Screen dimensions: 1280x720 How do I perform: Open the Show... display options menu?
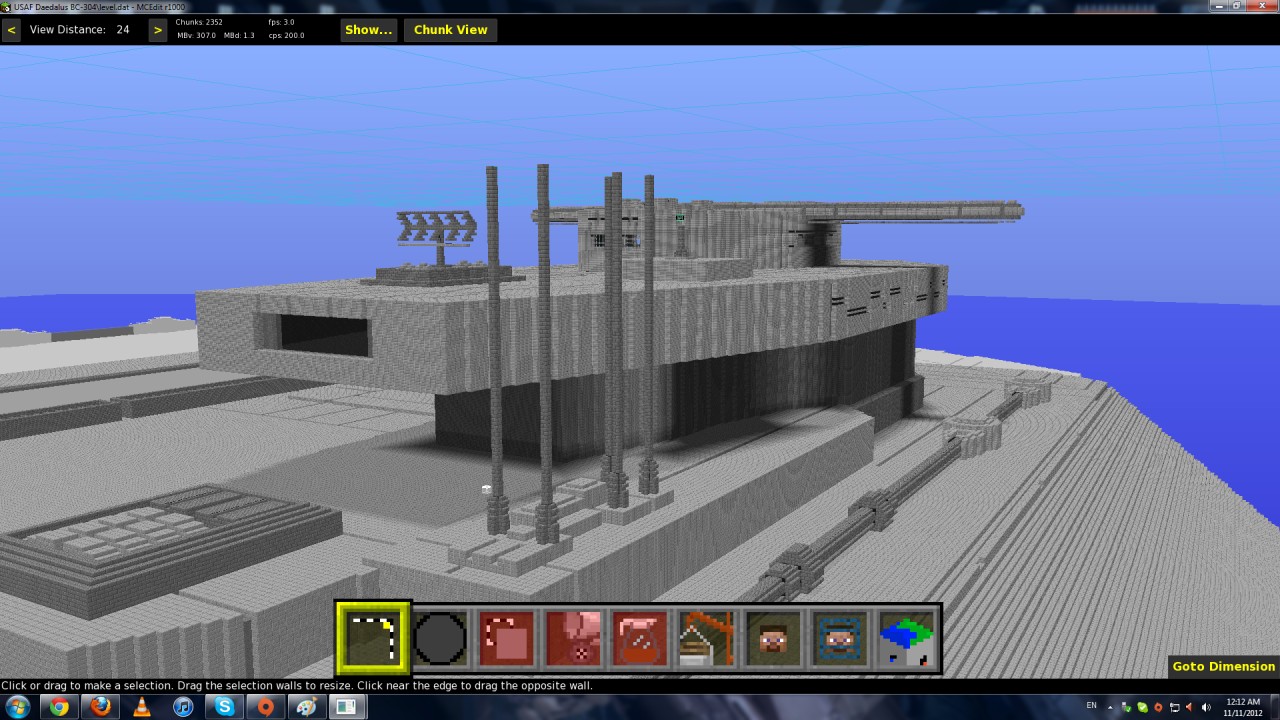pos(368,29)
